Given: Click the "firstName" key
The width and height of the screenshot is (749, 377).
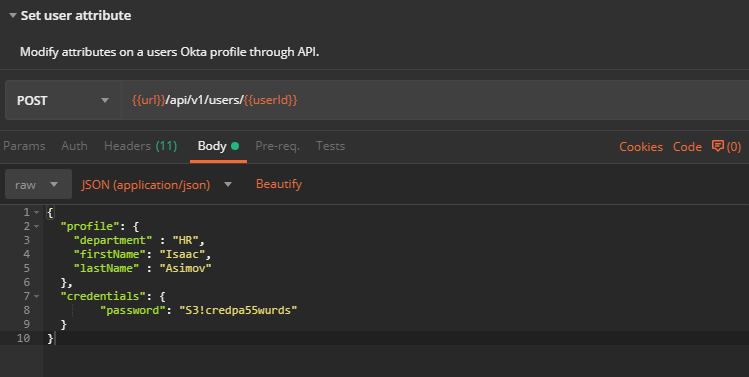Looking at the screenshot, I should (x=109, y=254).
